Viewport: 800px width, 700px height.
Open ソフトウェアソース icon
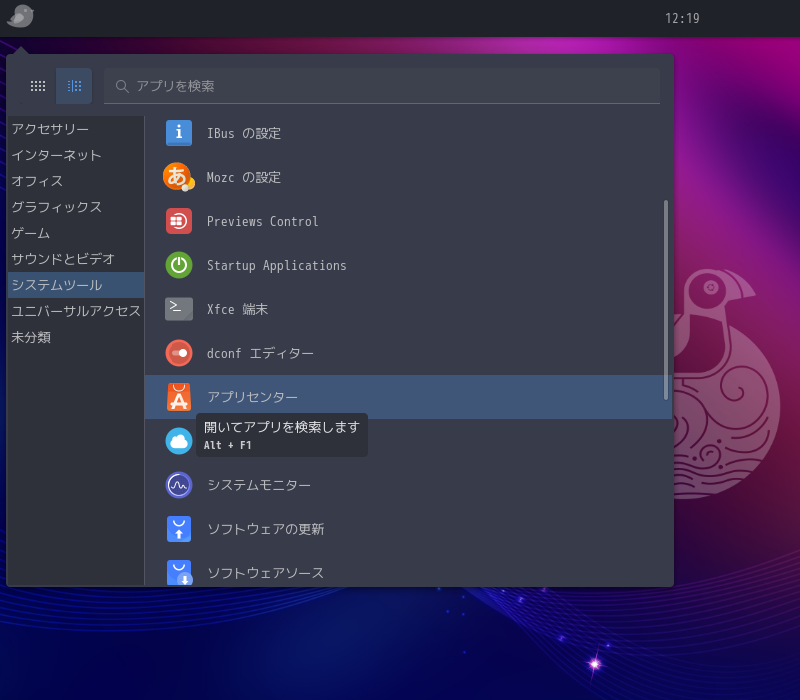tap(179, 572)
